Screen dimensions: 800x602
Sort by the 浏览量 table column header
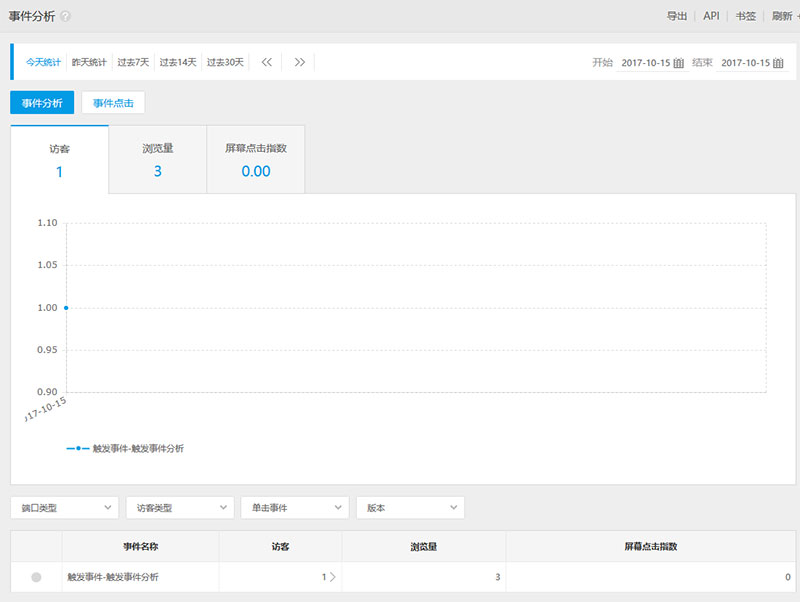(x=423, y=546)
